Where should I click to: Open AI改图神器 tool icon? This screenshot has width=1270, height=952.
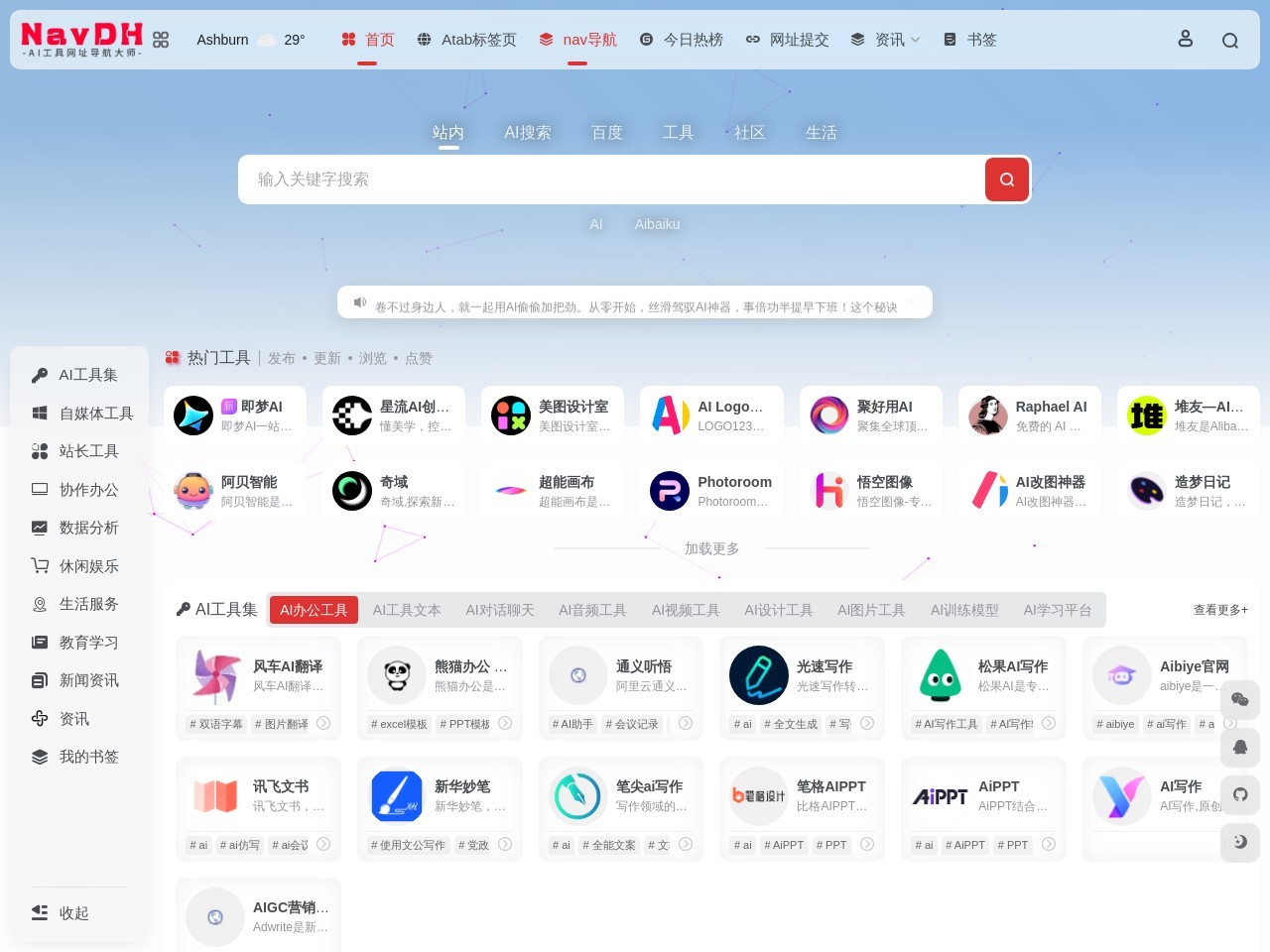pos(988,491)
